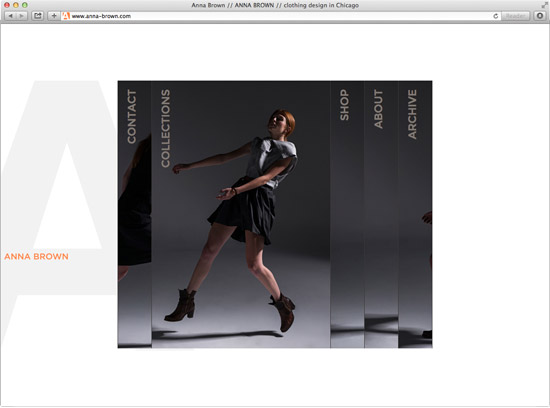Enter full screen via window corner arrows
Image resolution: width=550 pixels, height=408 pixels.
tap(544, 5)
